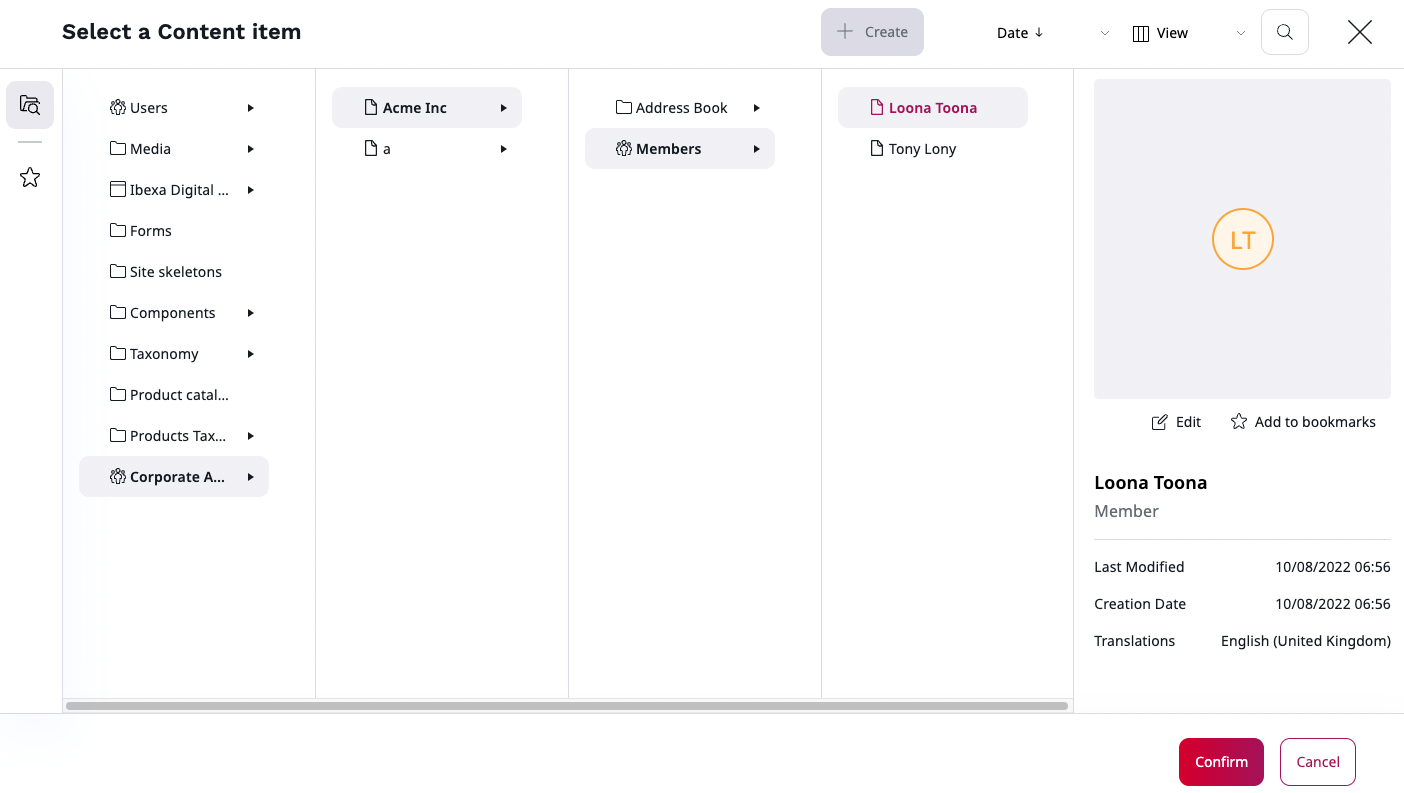Click the horizontal scrollbar below the columns
Viewport: 1404px width, 793px height.
566,706
